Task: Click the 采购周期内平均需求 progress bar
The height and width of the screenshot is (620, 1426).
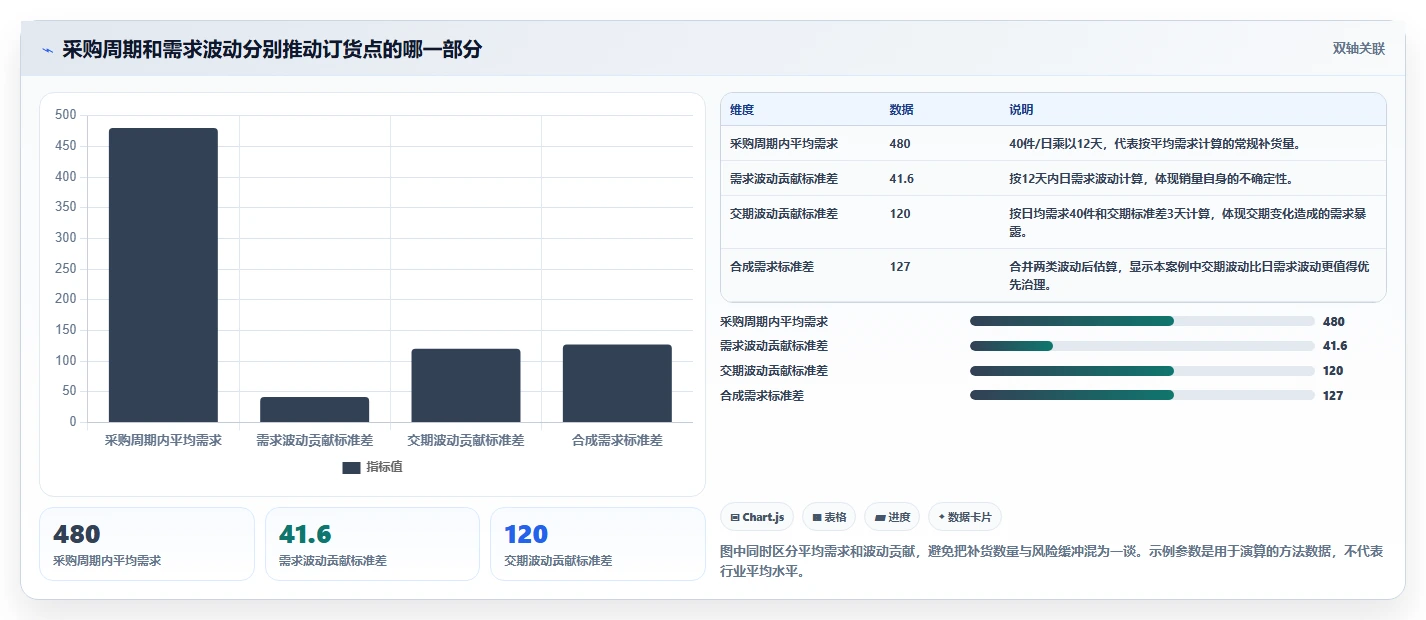Action: [x=1142, y=321]
